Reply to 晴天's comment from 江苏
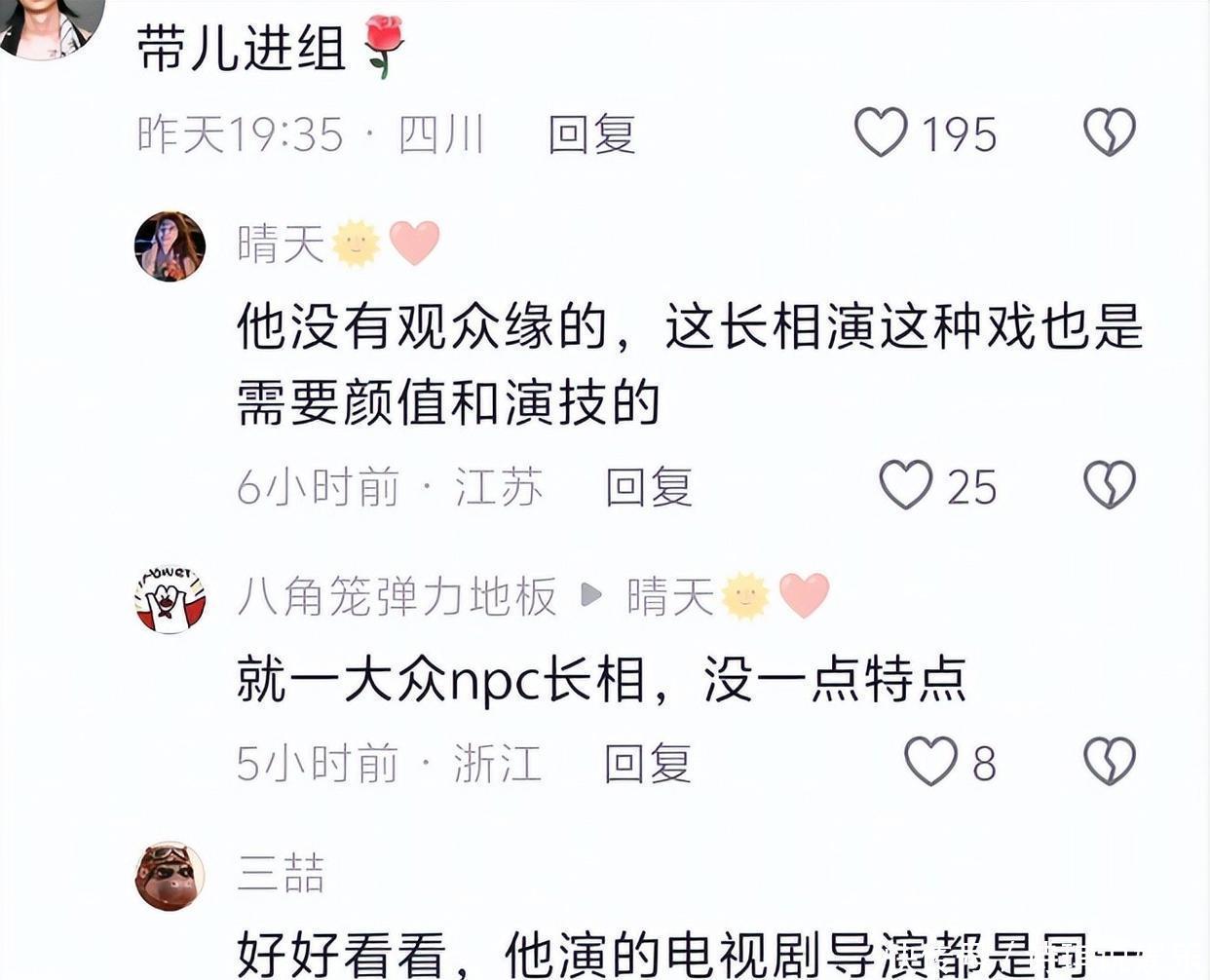1210x980 pixels. tap(649, 486)
